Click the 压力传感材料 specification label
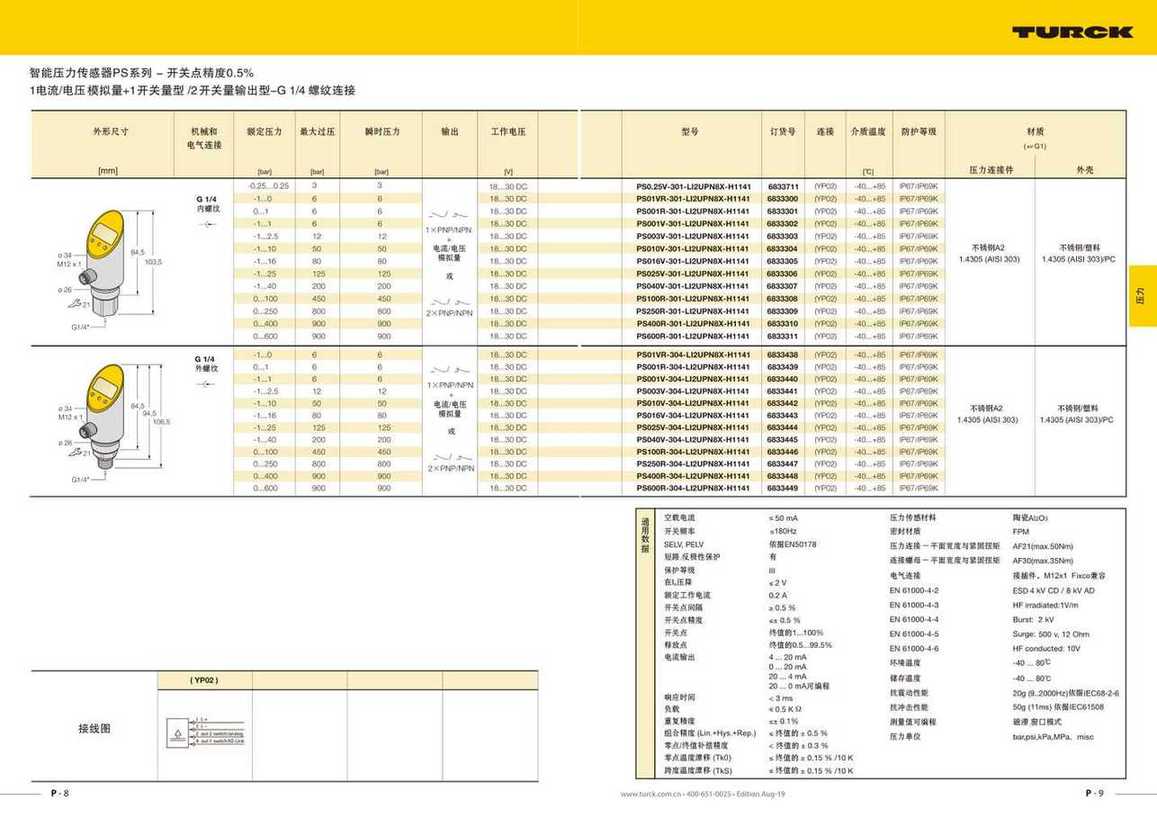 point(913,518)
